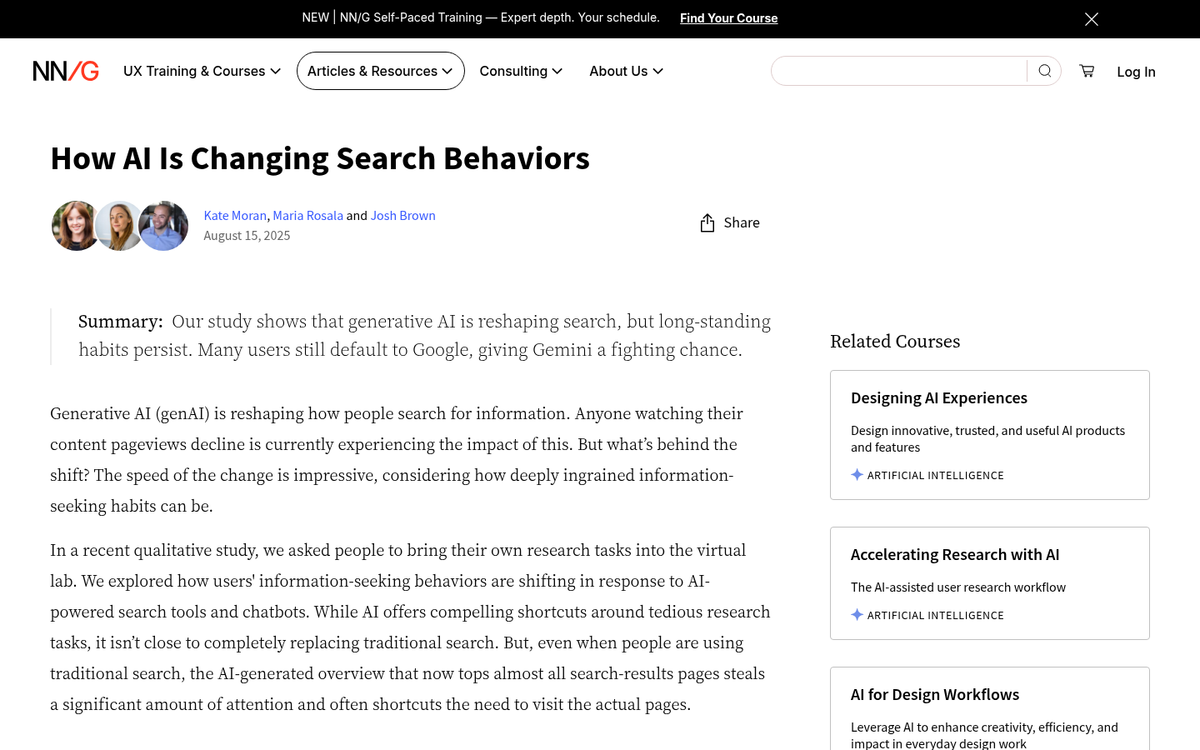The image size is (1200, 750).
Task: Dismiss the top announcement banner
Action: (1092, 19)
